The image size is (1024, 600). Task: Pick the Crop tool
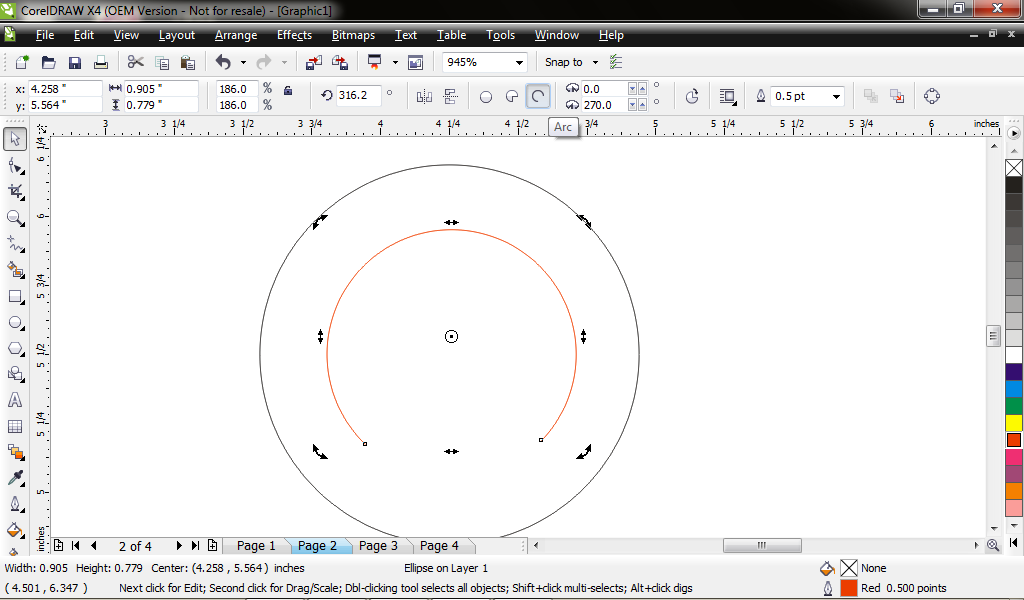pyautogui.click(x=15, y=191)
